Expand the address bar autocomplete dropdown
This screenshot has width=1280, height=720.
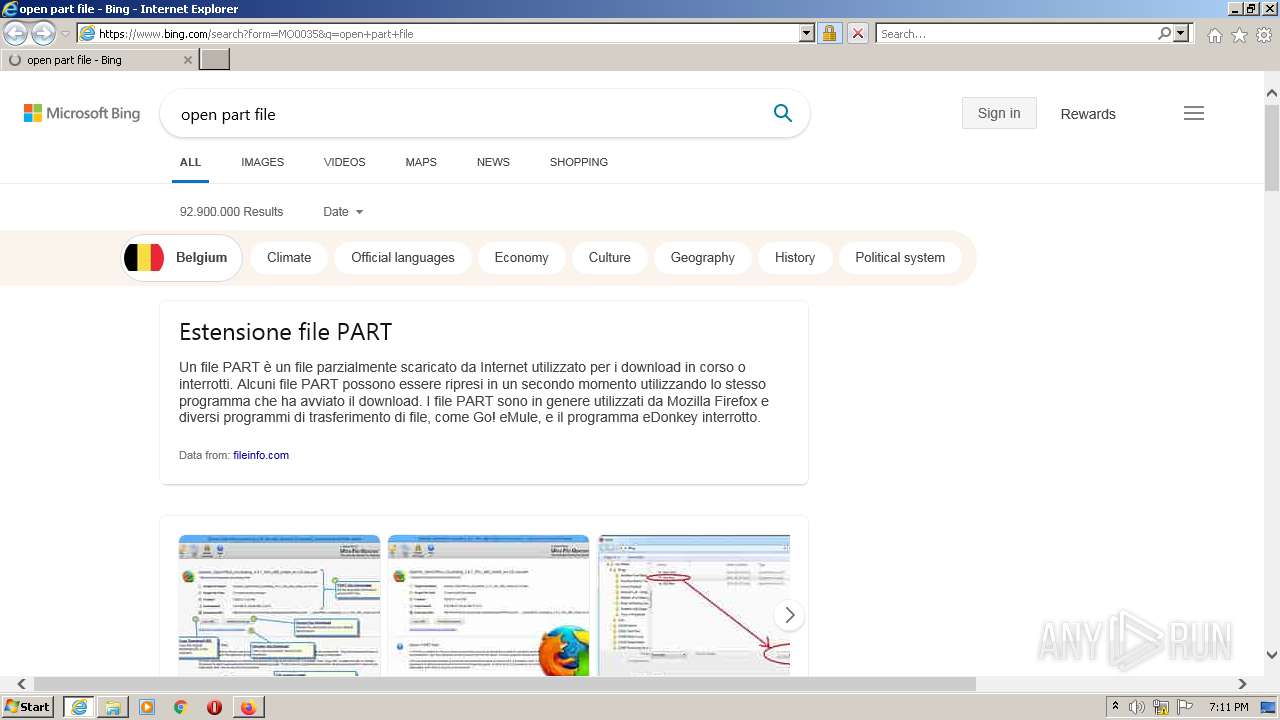807,33
